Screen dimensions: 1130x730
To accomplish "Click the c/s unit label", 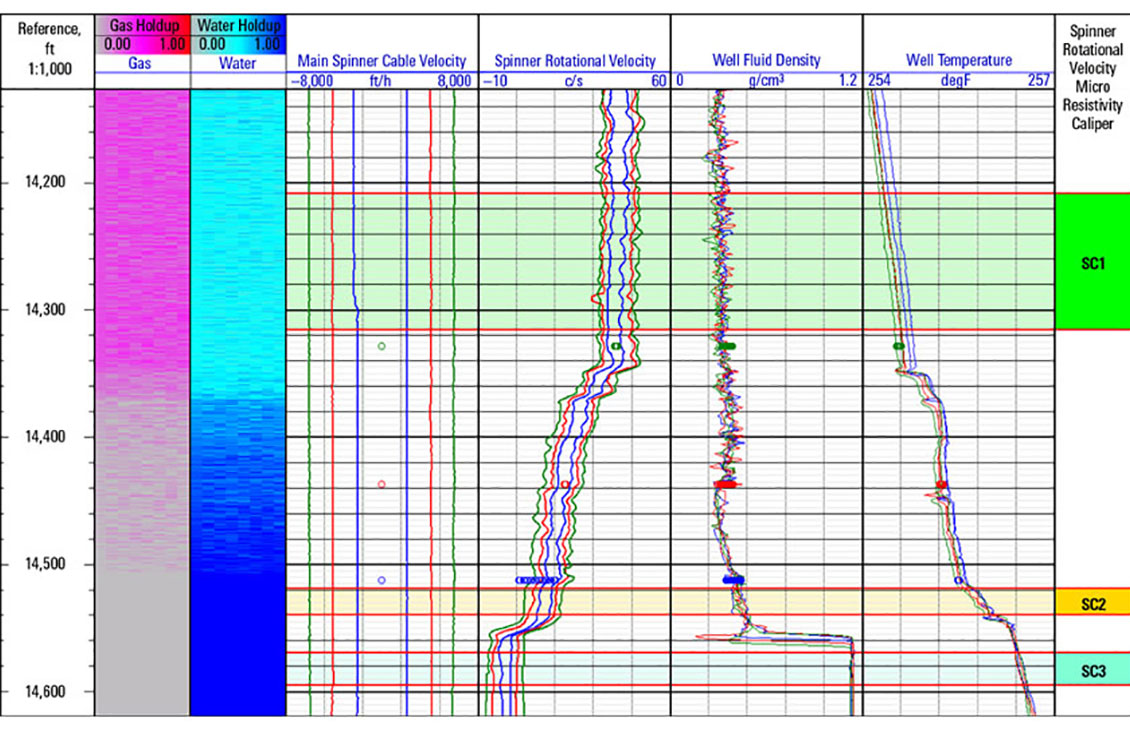I will pos(574,81).
